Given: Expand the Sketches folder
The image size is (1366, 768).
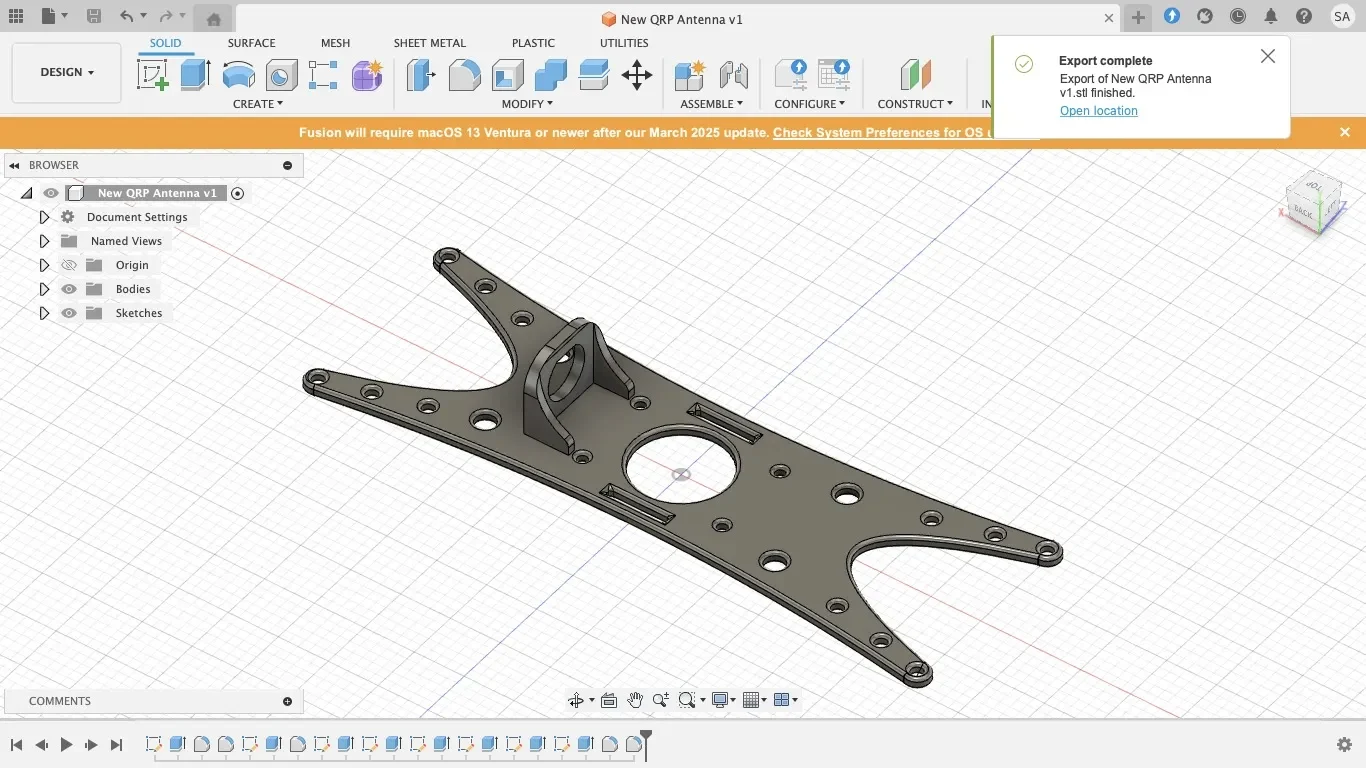Looking at the screenshot, I should click(44, 313).
